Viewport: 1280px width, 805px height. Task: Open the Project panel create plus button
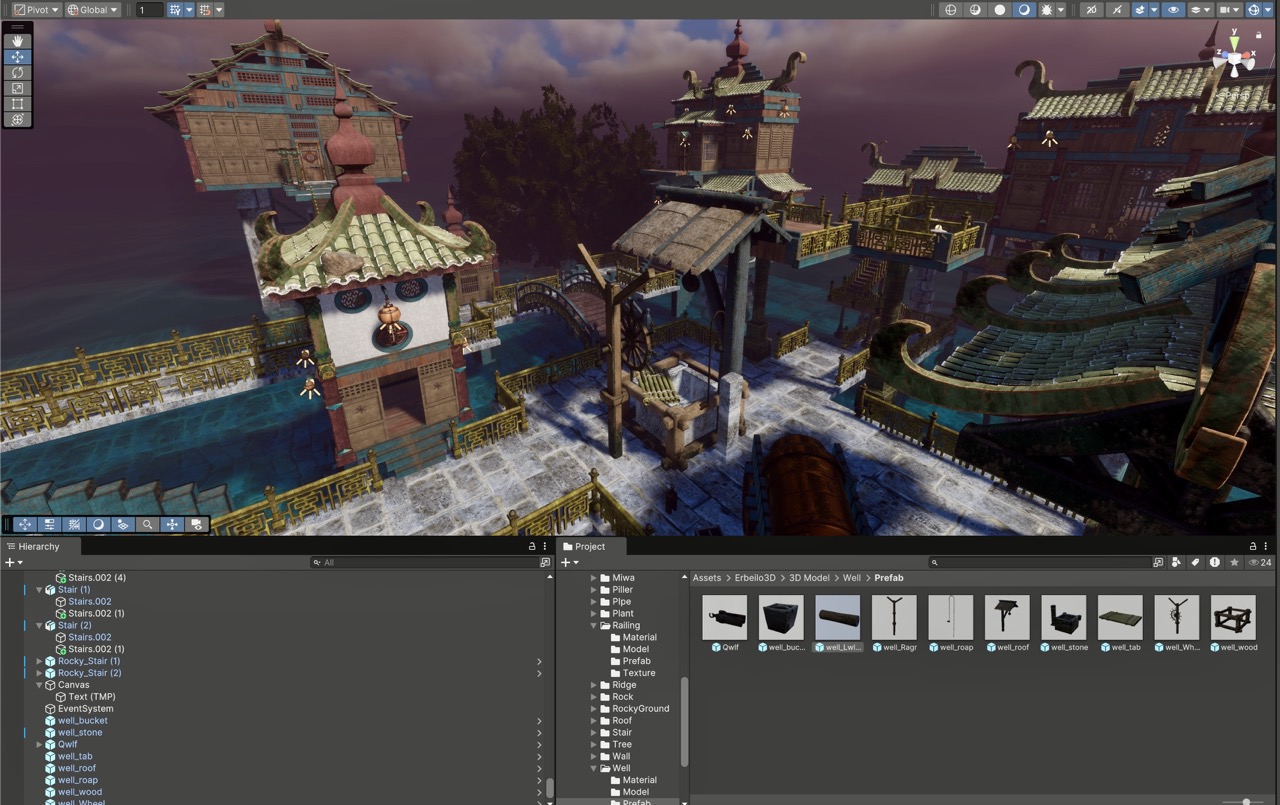569,563
